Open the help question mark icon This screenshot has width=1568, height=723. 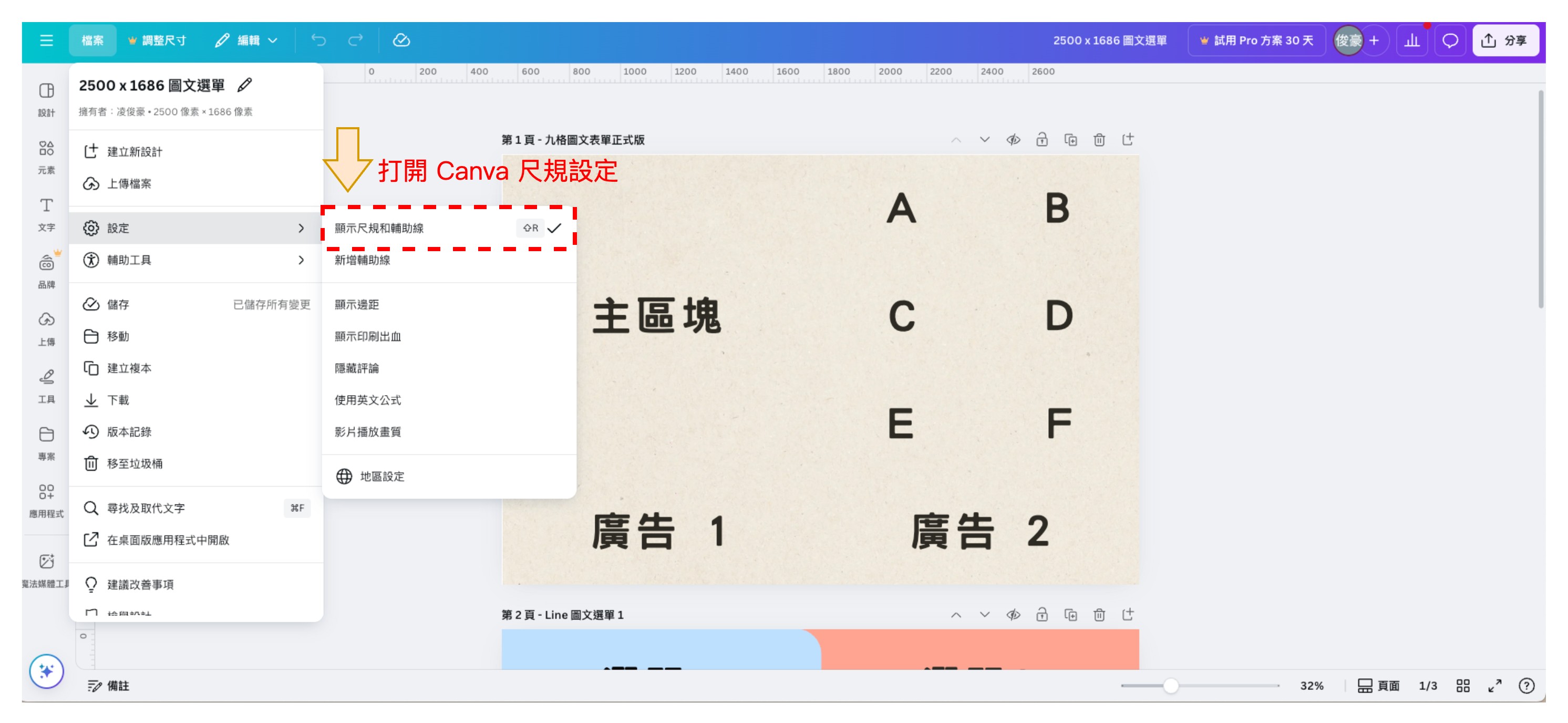[x=1526, y=686]
